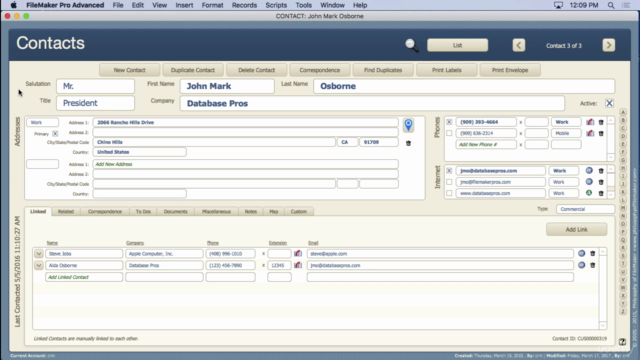The width and height of the screenshot is (640, 360).
Task: Open the address type Work dropdown
Action: coord(42,122)
